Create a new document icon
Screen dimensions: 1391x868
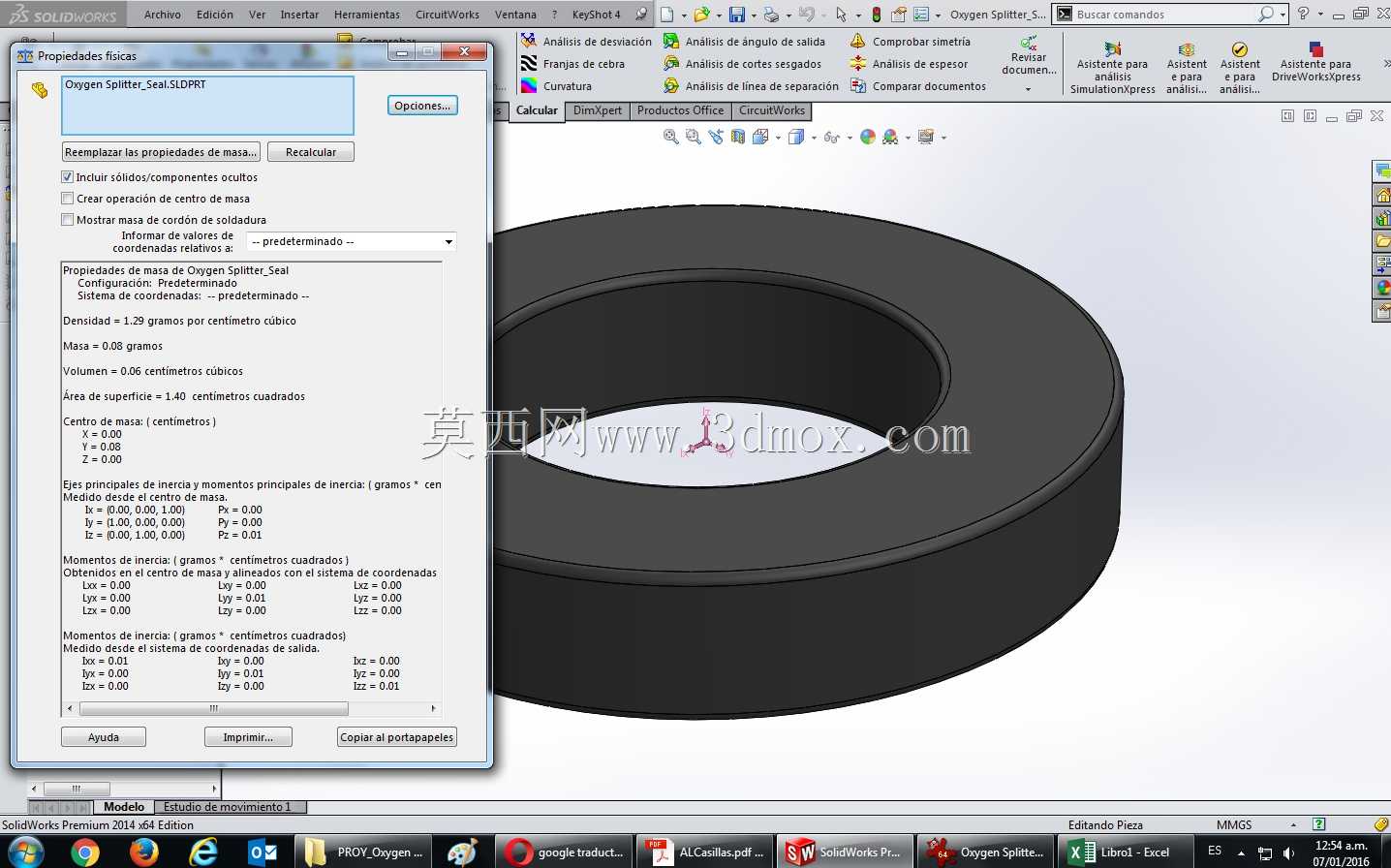(x=667, y=15)
